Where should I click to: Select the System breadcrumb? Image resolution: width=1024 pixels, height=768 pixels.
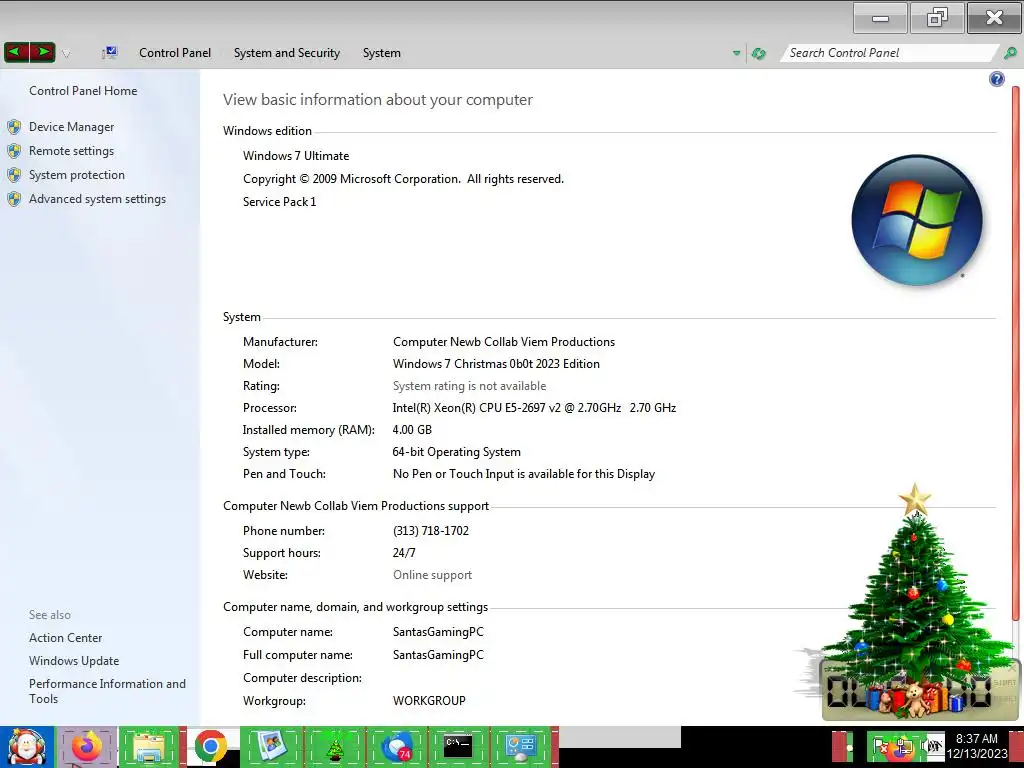click(381, 53)
